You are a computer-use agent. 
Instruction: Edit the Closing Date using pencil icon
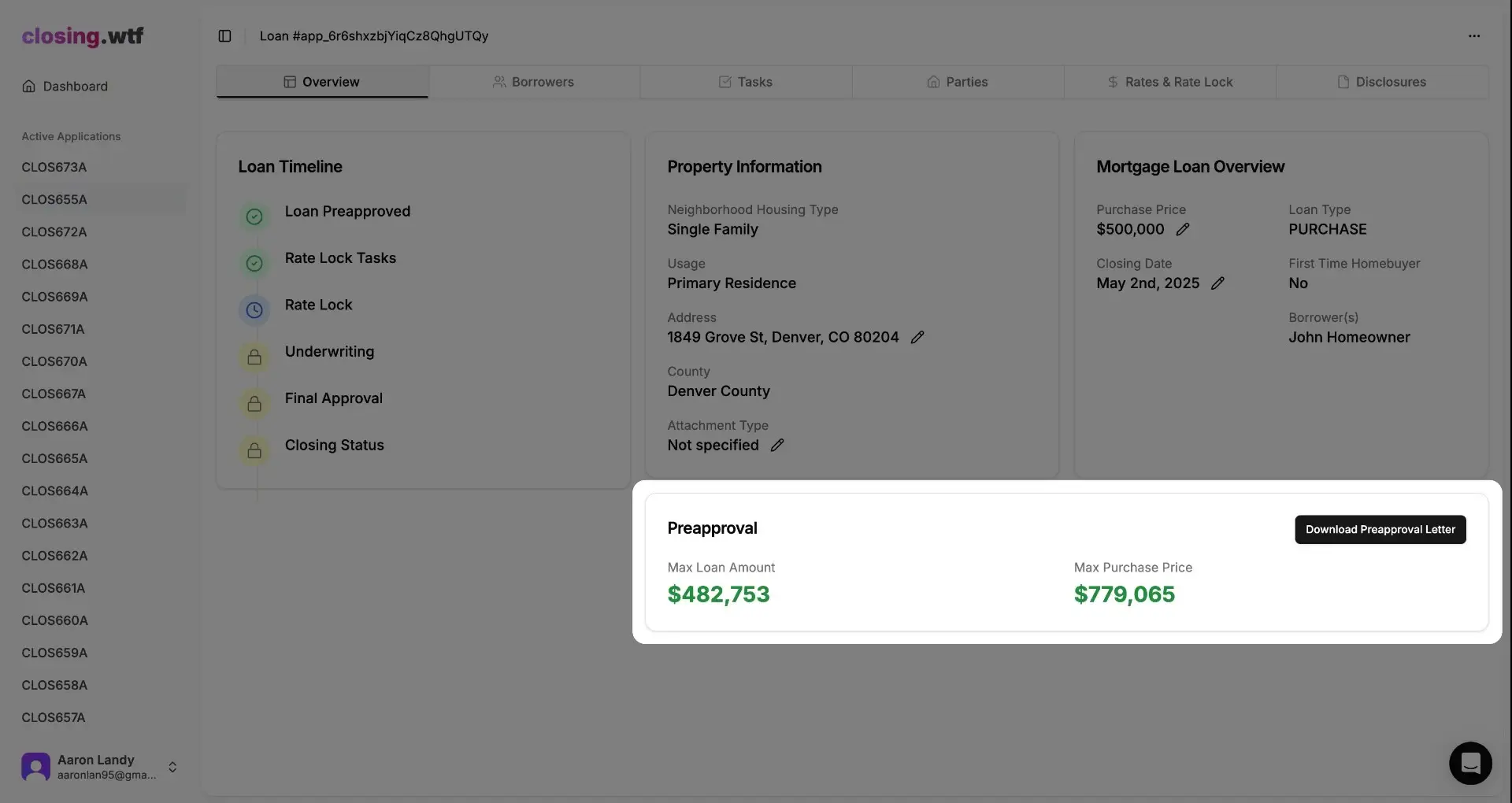click(1217, 283)
